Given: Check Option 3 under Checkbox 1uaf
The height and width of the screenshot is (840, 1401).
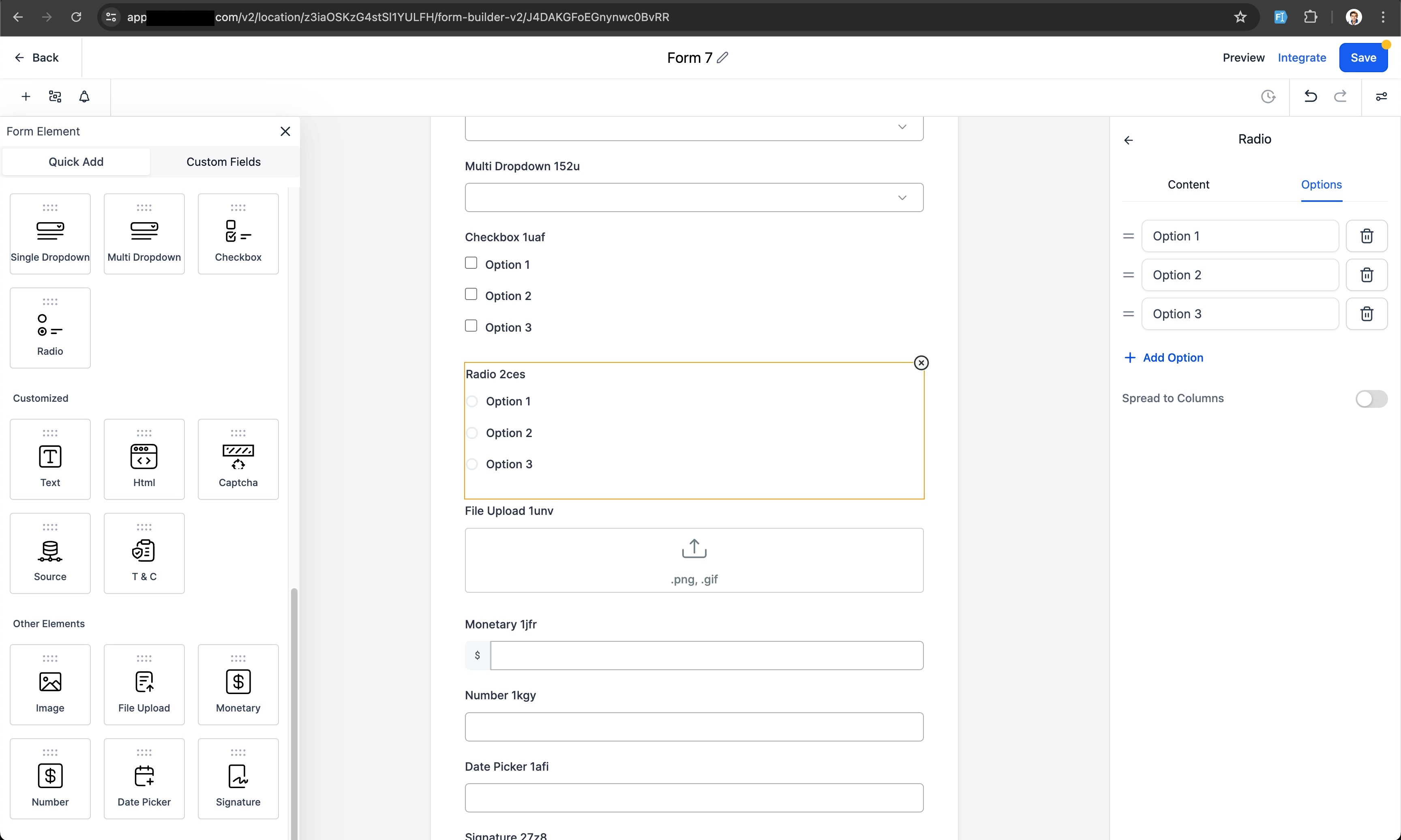Looking at the screenshot, I should 471,326.
